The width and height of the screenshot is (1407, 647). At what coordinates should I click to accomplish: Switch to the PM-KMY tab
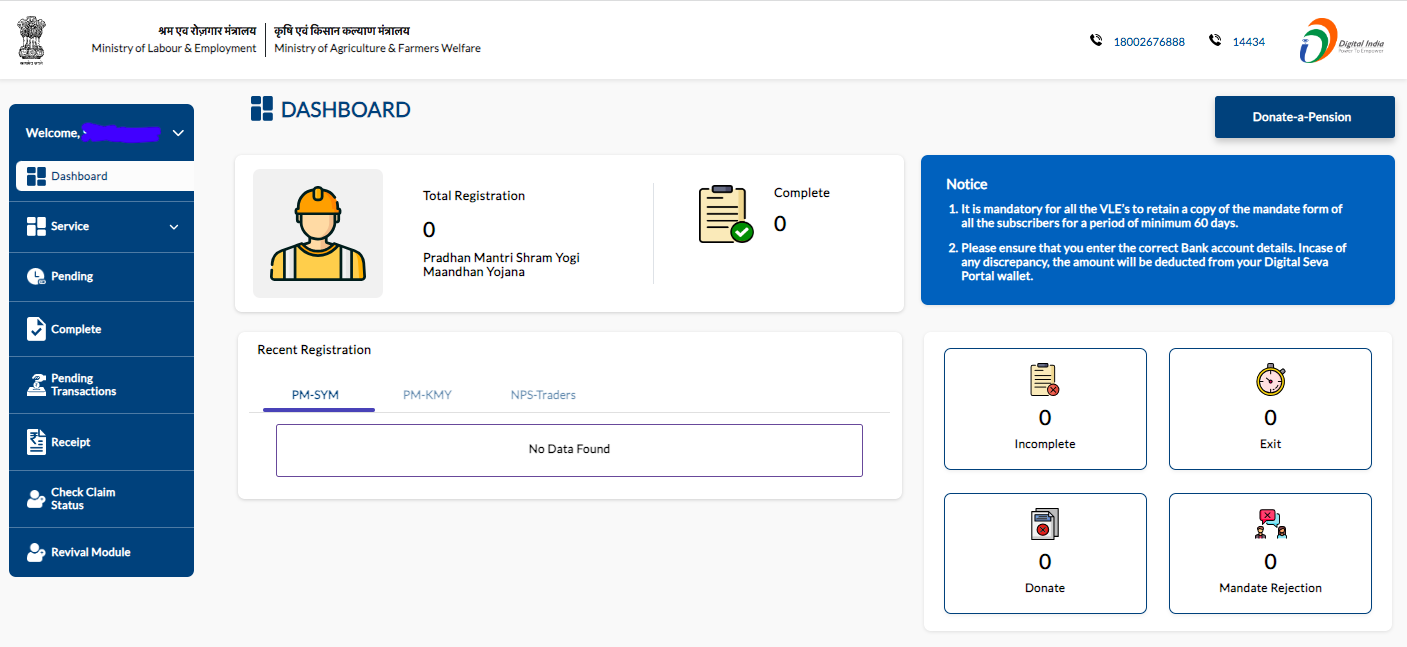click(x=427, y=395)
